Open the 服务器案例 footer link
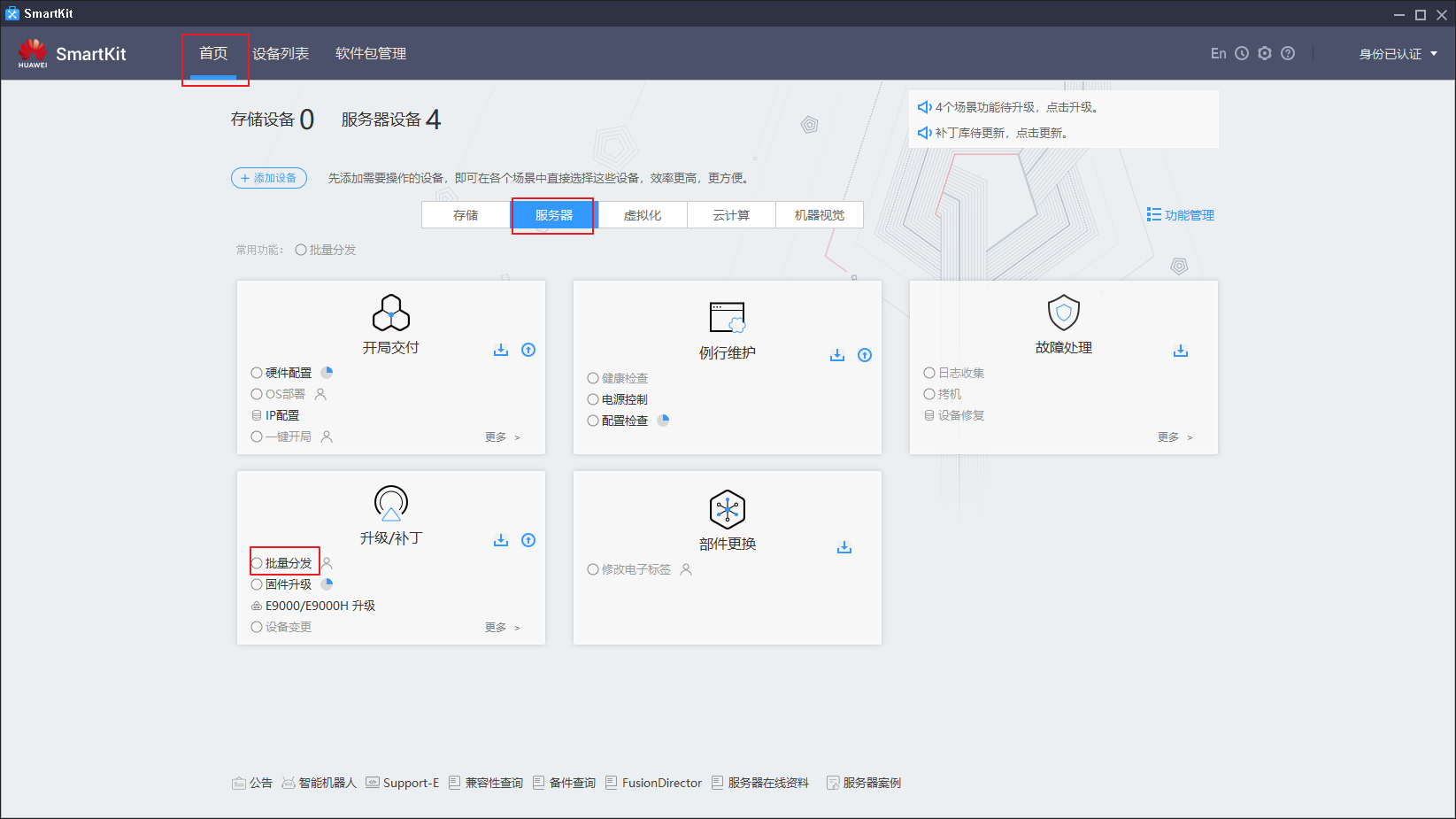Screen dimensions: 1456x819 click(864, 783)
